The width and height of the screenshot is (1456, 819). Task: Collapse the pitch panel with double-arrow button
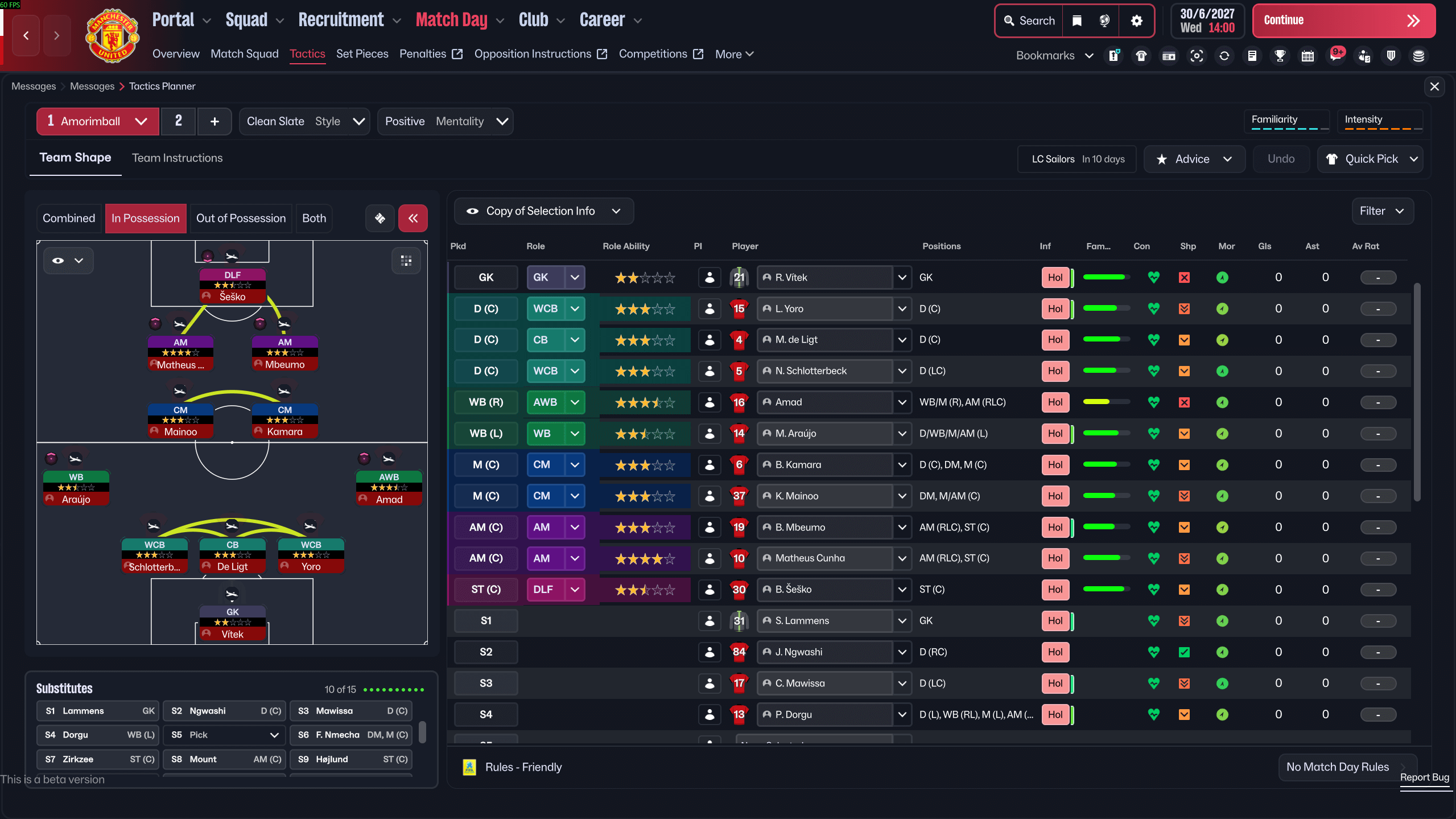tap(413, 218)
